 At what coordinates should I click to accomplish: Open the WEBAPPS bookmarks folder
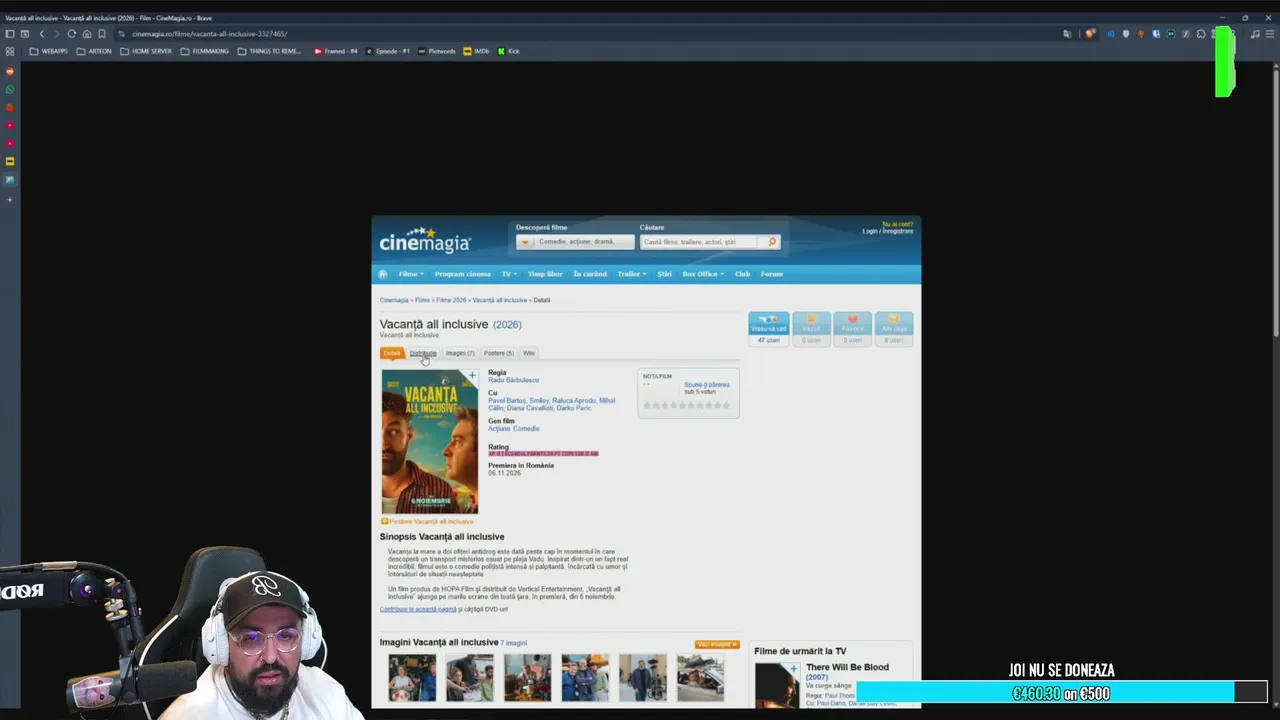tap(49, 51)
